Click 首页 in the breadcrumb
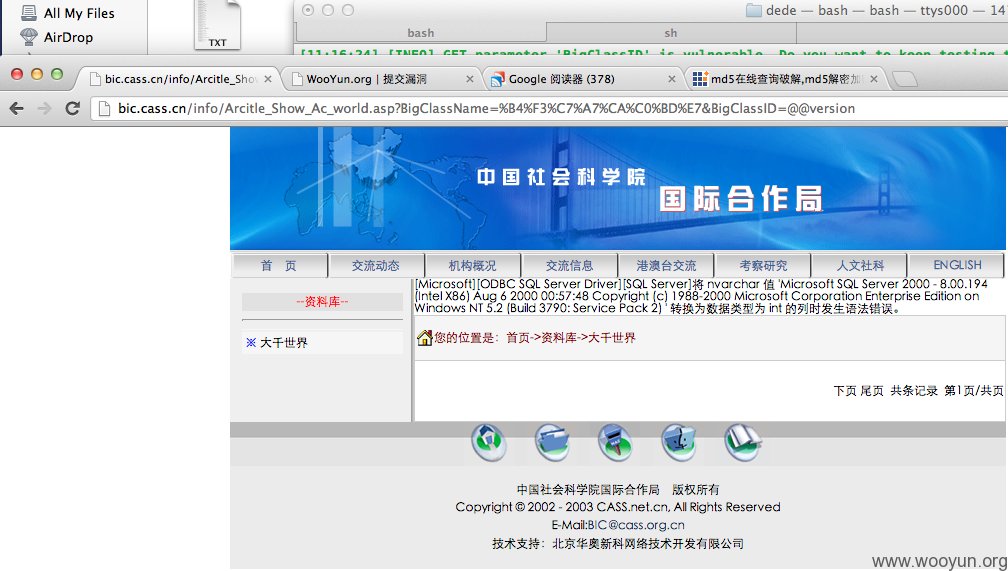1008x571 pixels. coord(518,338)
